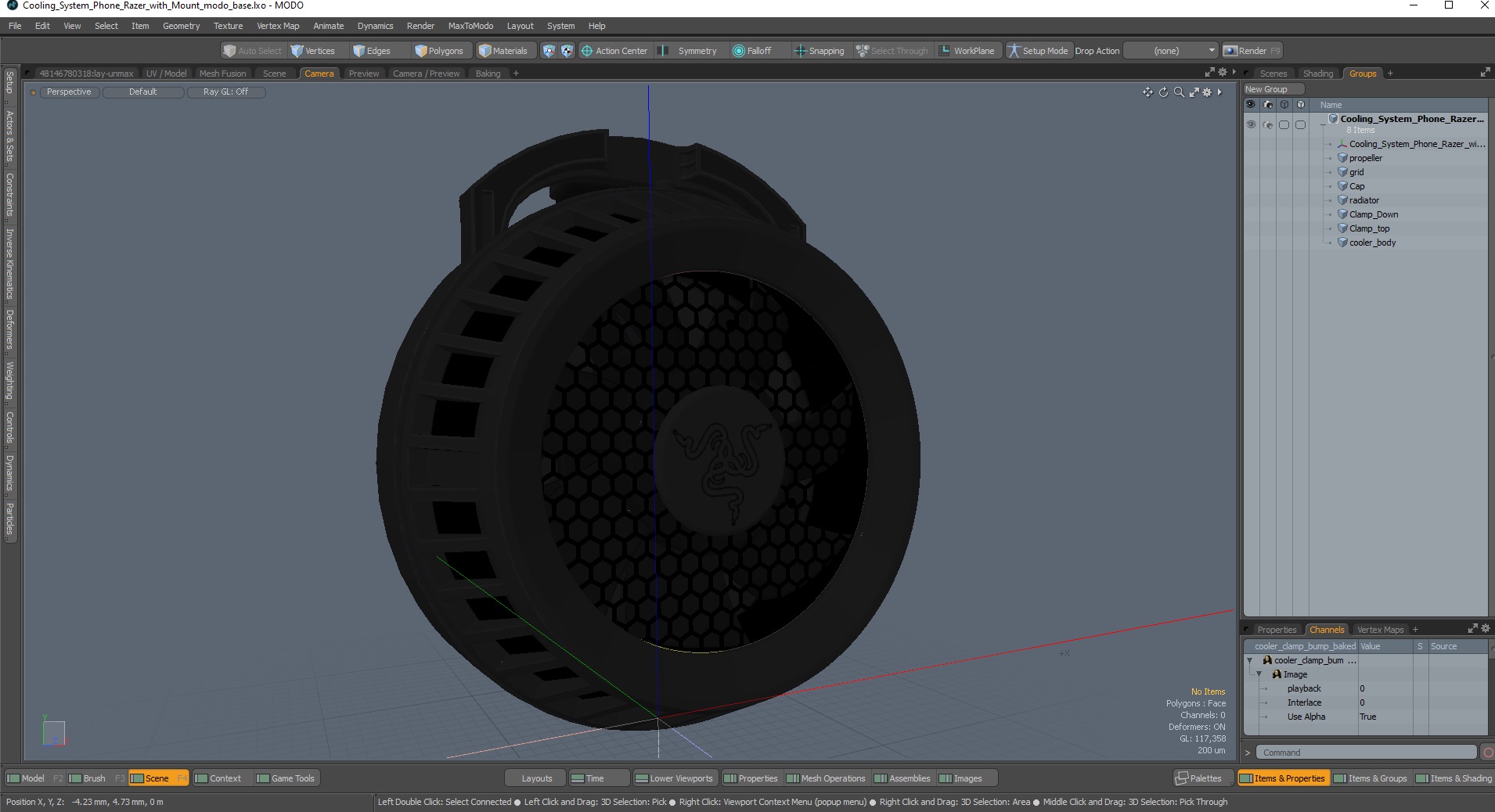
Task: Click the viewport zoom magnifier icon
Action: 1179,92
